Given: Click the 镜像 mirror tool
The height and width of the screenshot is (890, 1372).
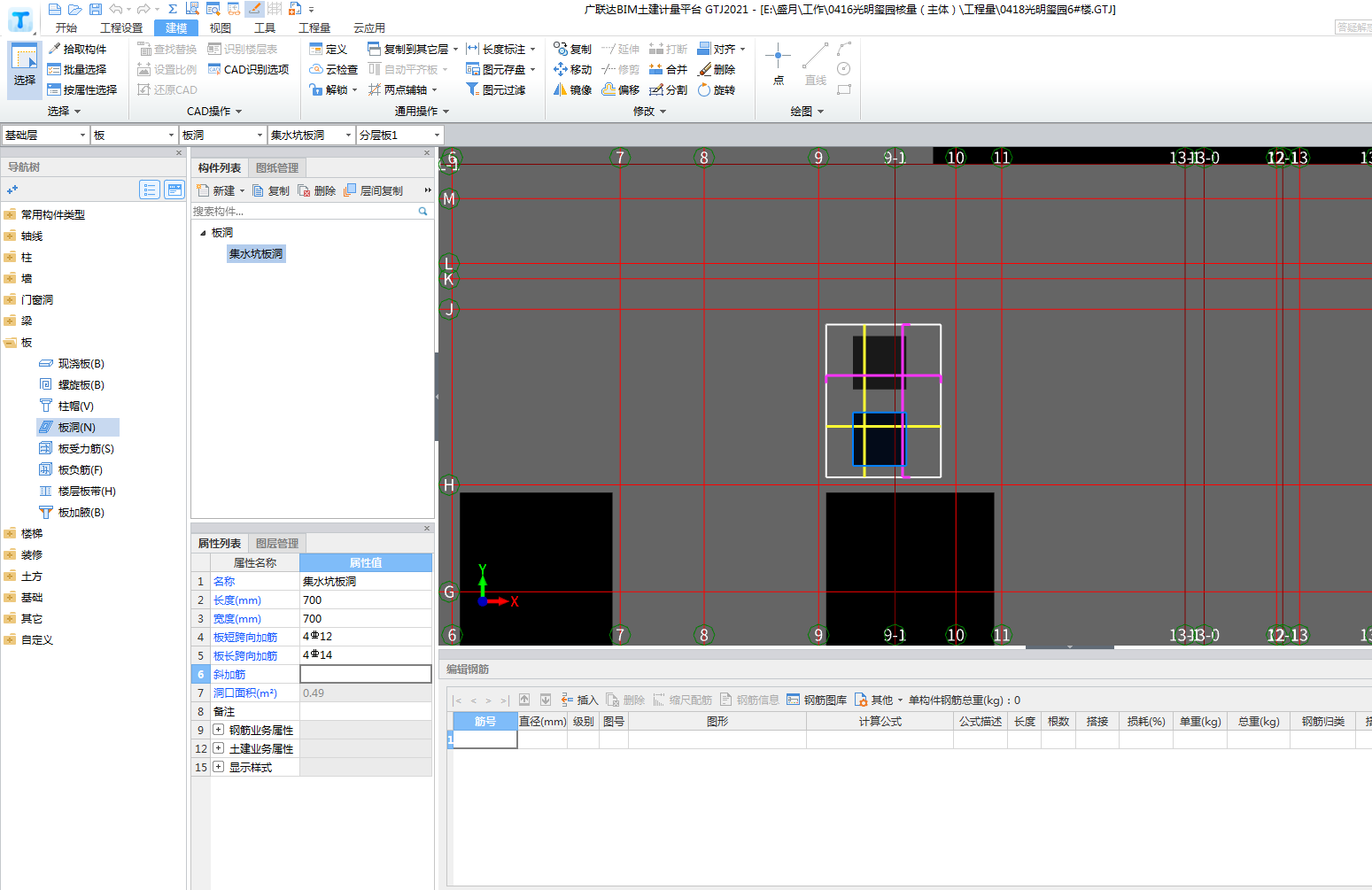Looking at the screenshot, I should click(x=573, y=89).
